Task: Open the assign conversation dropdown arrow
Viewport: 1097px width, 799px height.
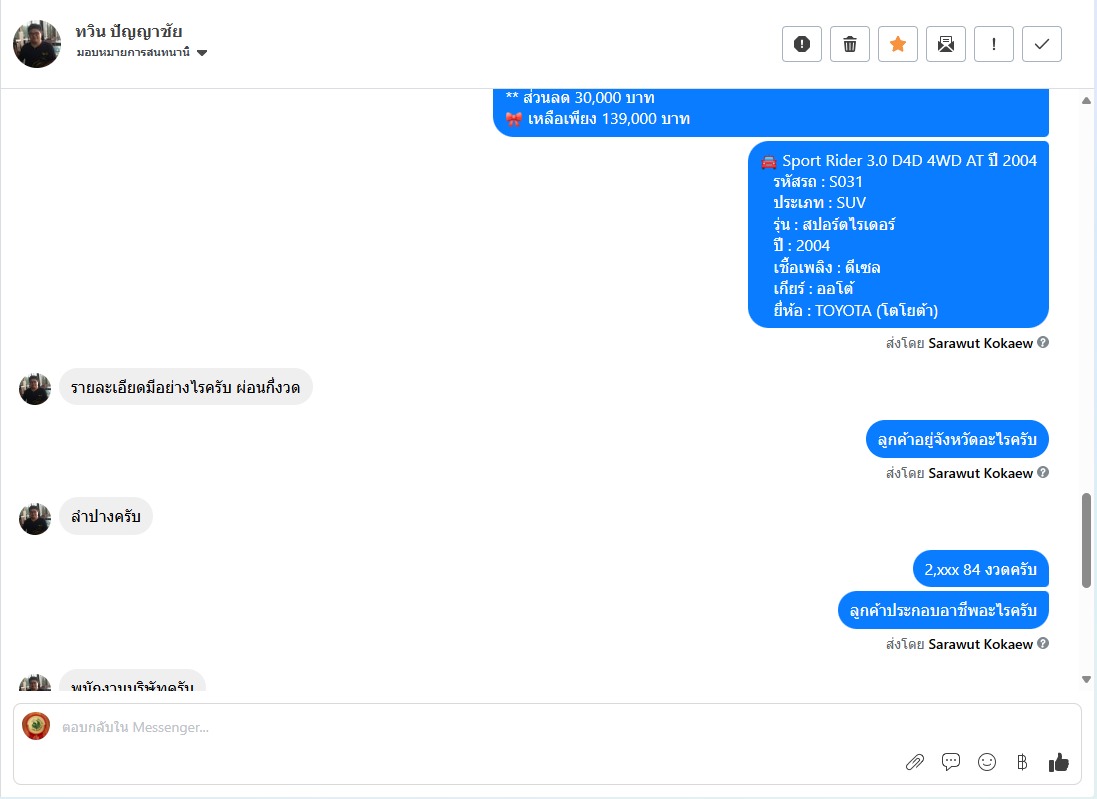Action: pyautogui.click(x=202, y=52)
